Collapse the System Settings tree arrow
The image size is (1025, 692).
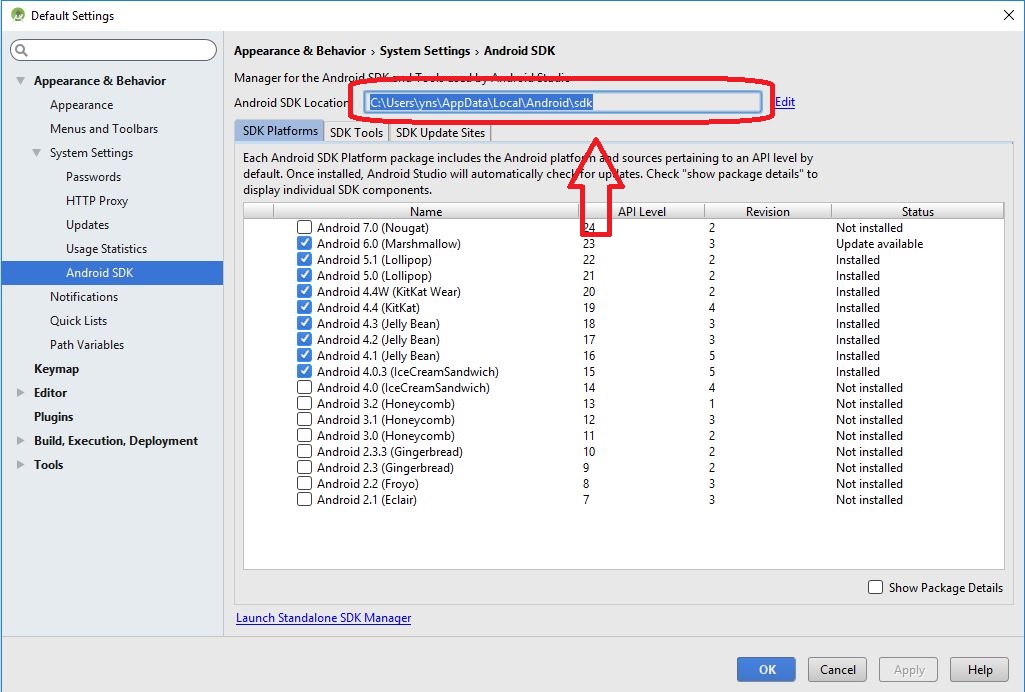pos(37,152)
